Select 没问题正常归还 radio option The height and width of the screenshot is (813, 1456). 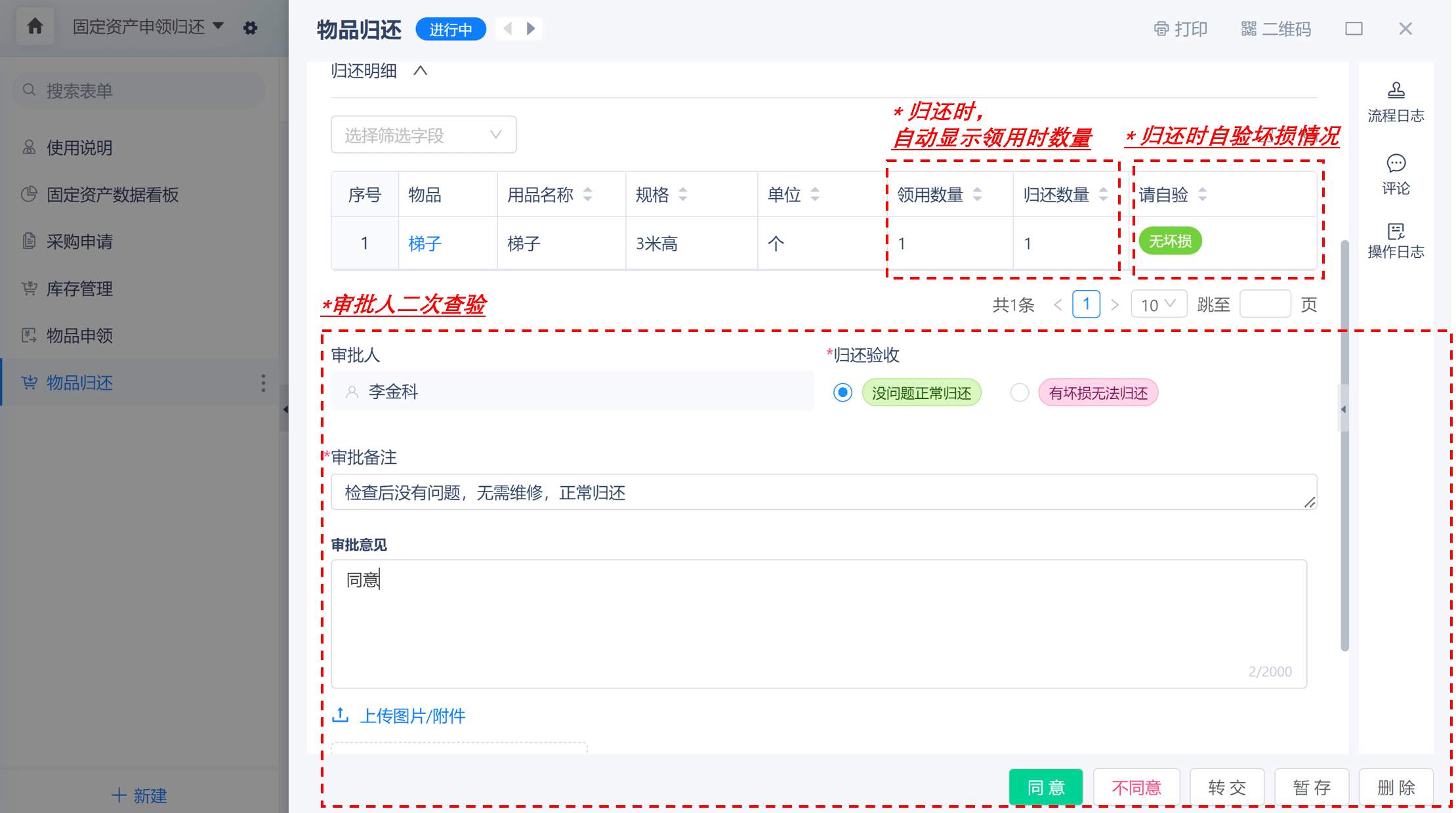[x=842, y=392]
